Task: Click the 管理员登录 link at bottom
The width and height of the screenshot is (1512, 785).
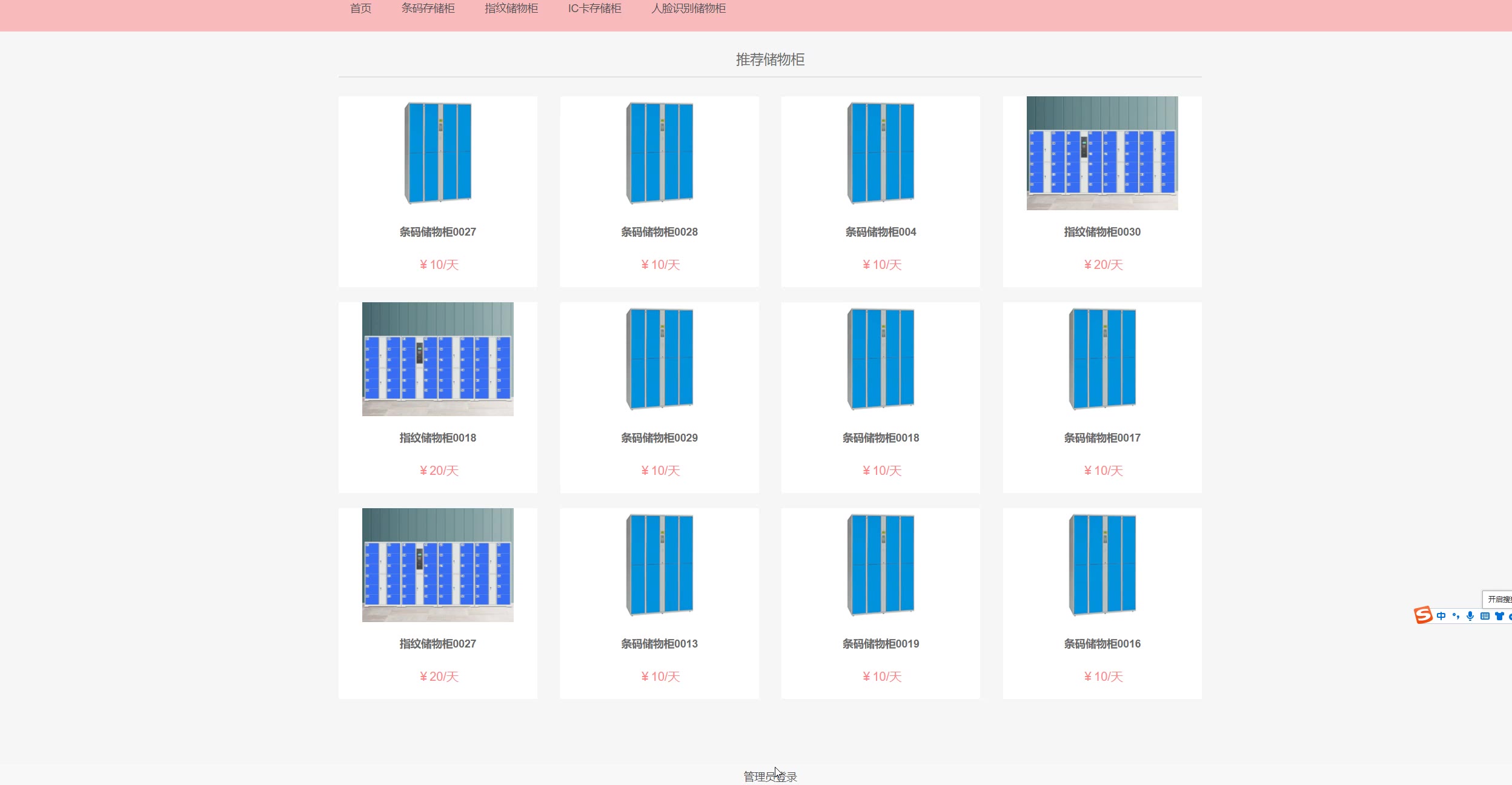Action: [770, 777]
